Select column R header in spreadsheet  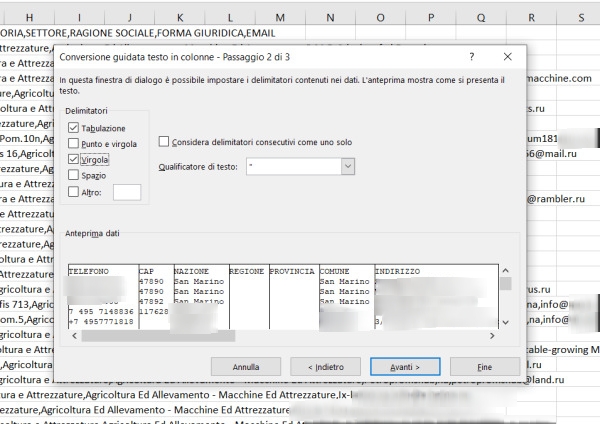pos(532,17)
